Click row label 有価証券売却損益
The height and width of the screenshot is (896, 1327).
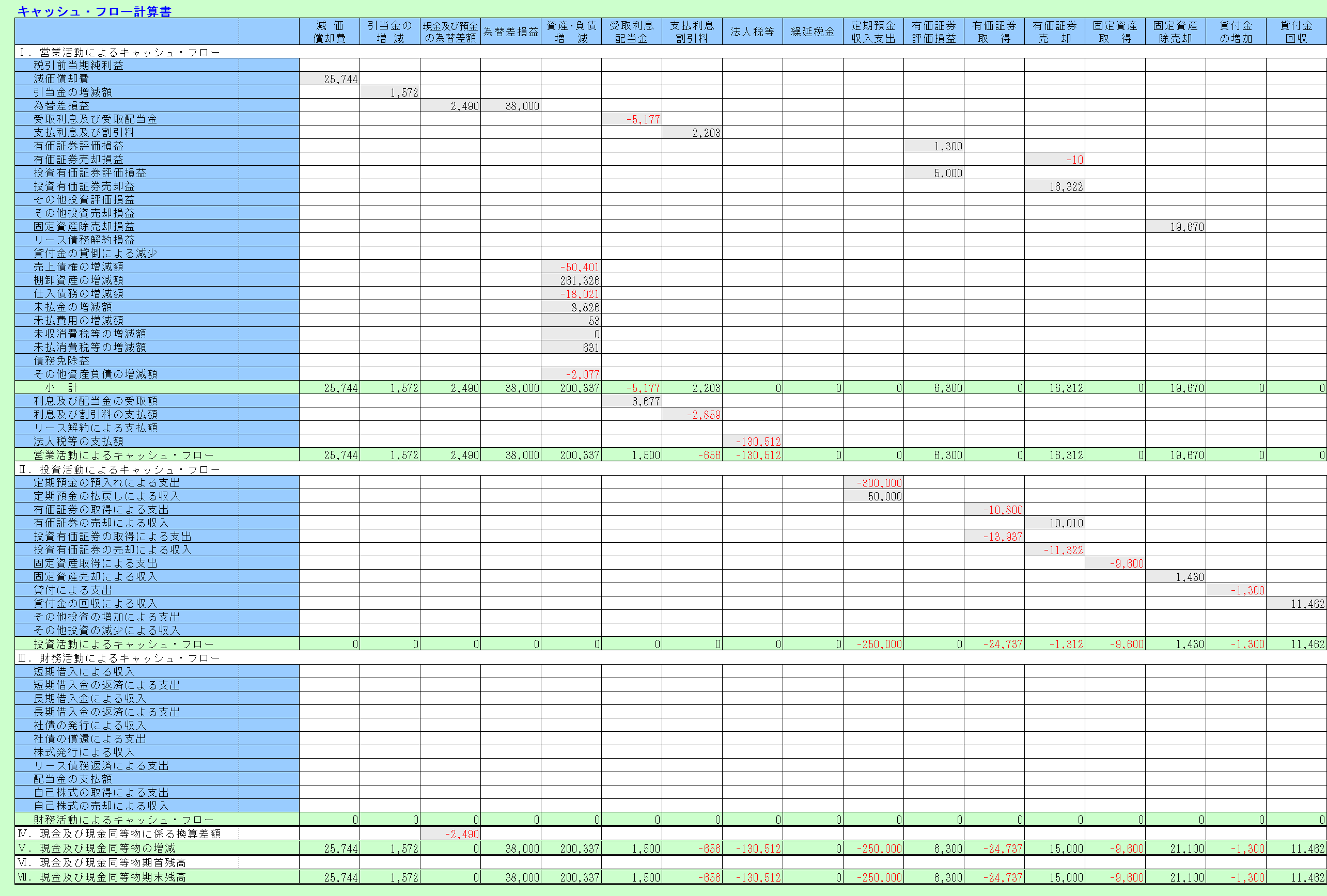(x=78, y=159)
